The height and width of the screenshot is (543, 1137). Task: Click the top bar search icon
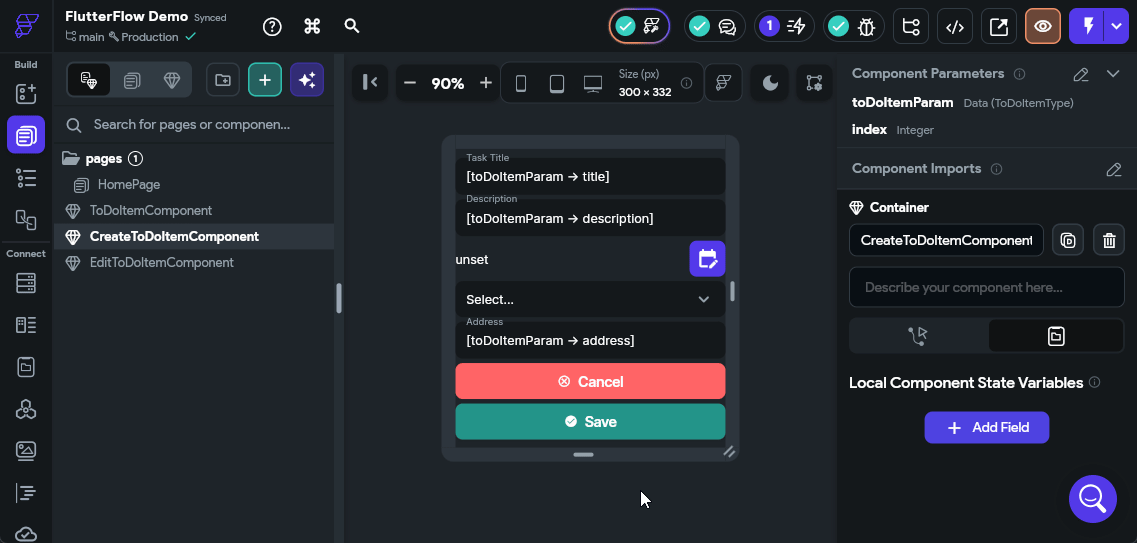point(352,27)
